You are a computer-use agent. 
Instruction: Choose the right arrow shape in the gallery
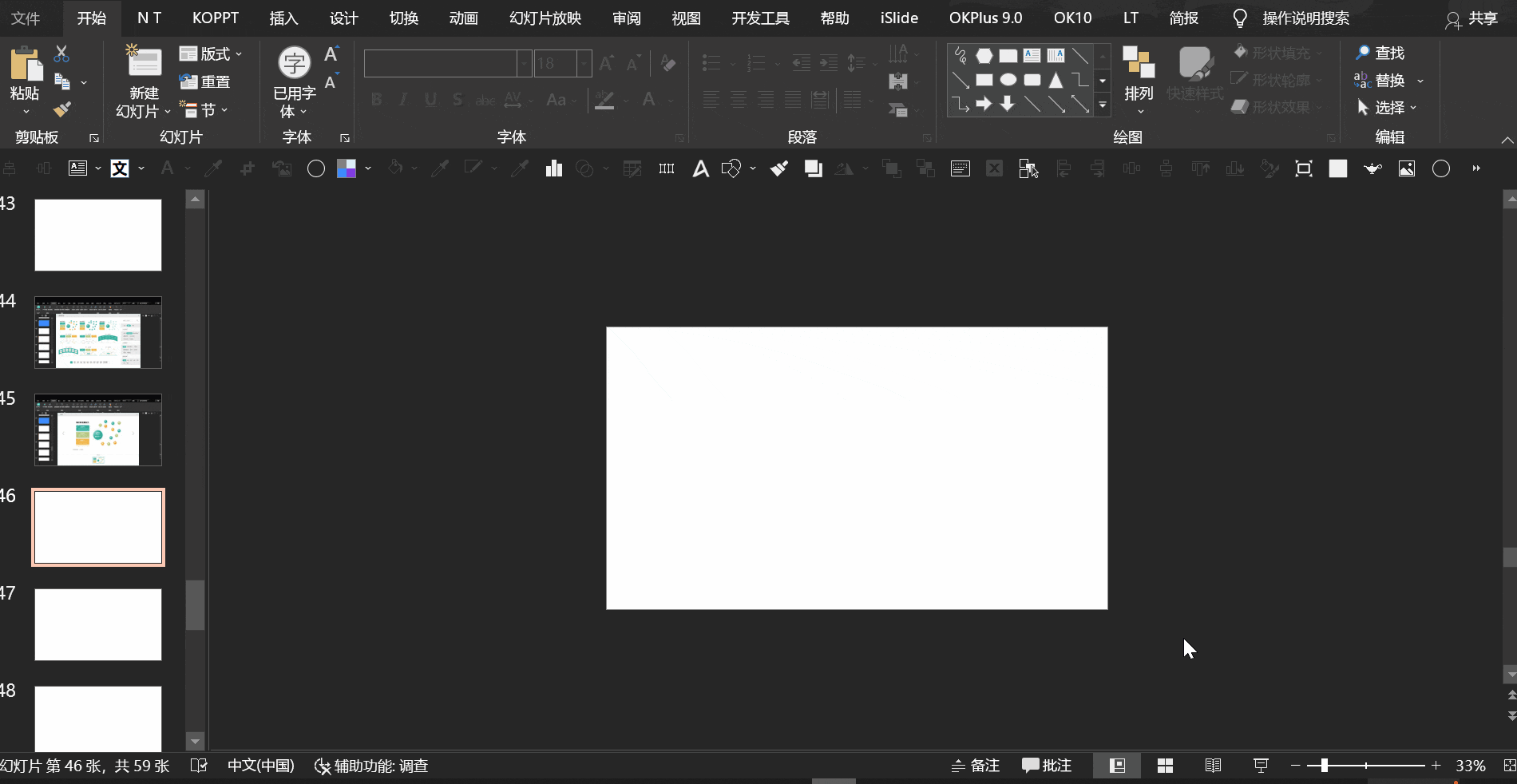pos(984,104)
